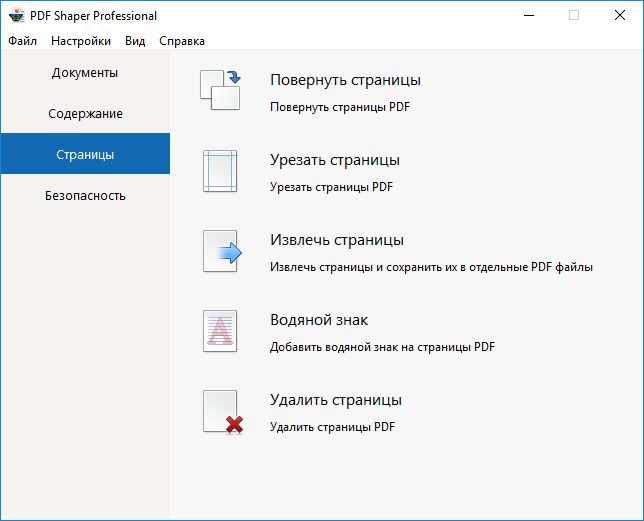Open Извлечь страницы tool heading
The width and height of the screenshot is (644, 521).
[x=337, y=240]
